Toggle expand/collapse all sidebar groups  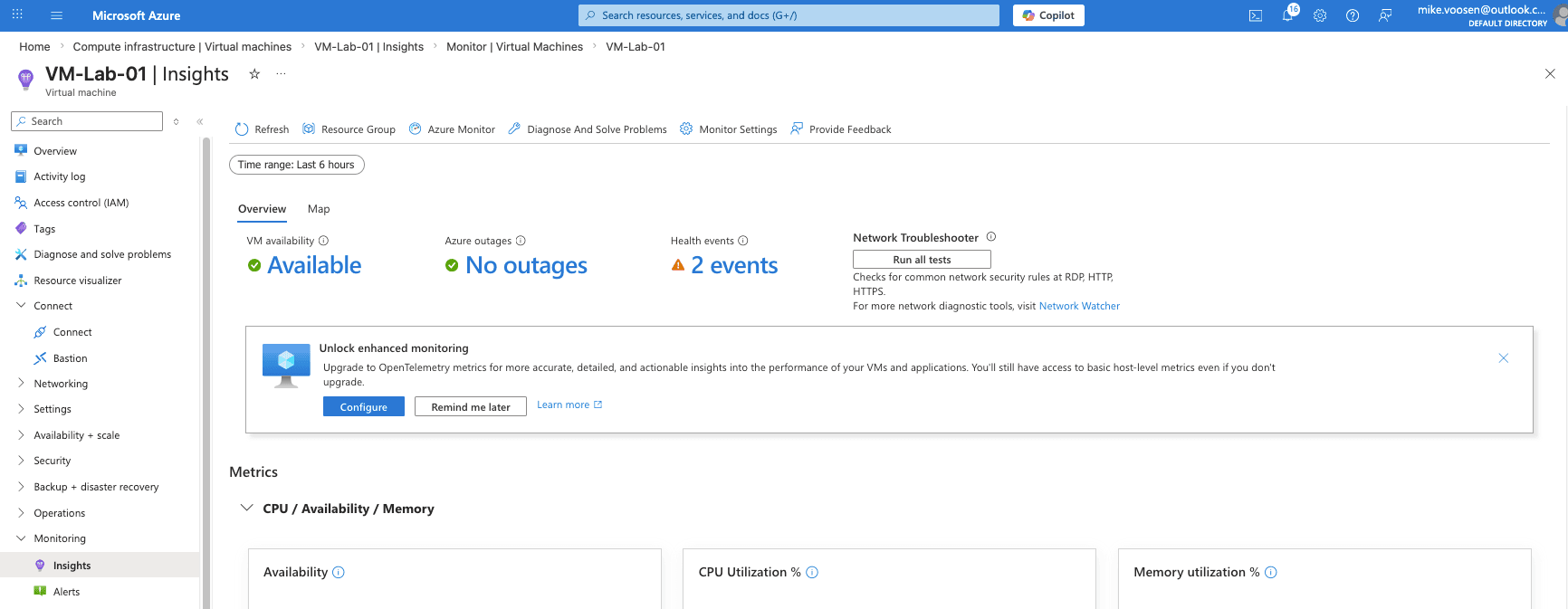tap(176, 121)
